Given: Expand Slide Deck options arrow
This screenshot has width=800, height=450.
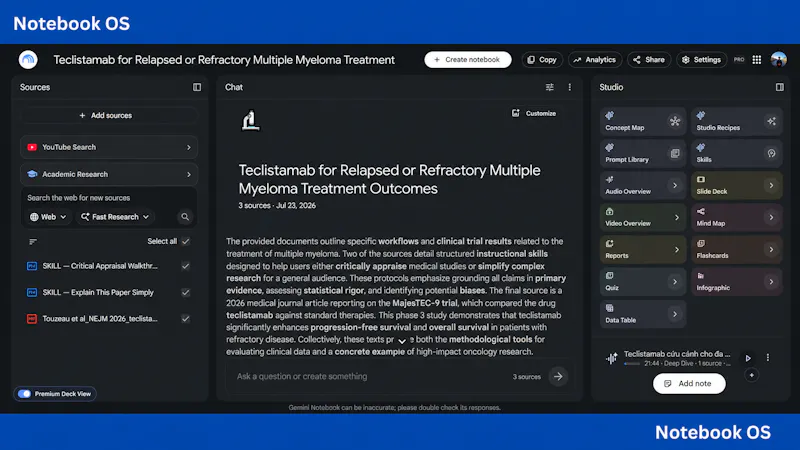Looking at the screenshot, I should pos(771,186).
